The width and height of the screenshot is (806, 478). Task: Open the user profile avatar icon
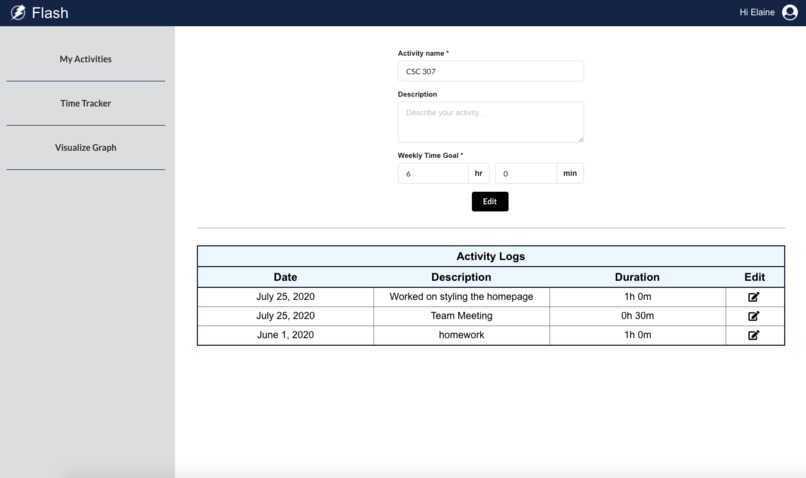[x=790, y=12]
